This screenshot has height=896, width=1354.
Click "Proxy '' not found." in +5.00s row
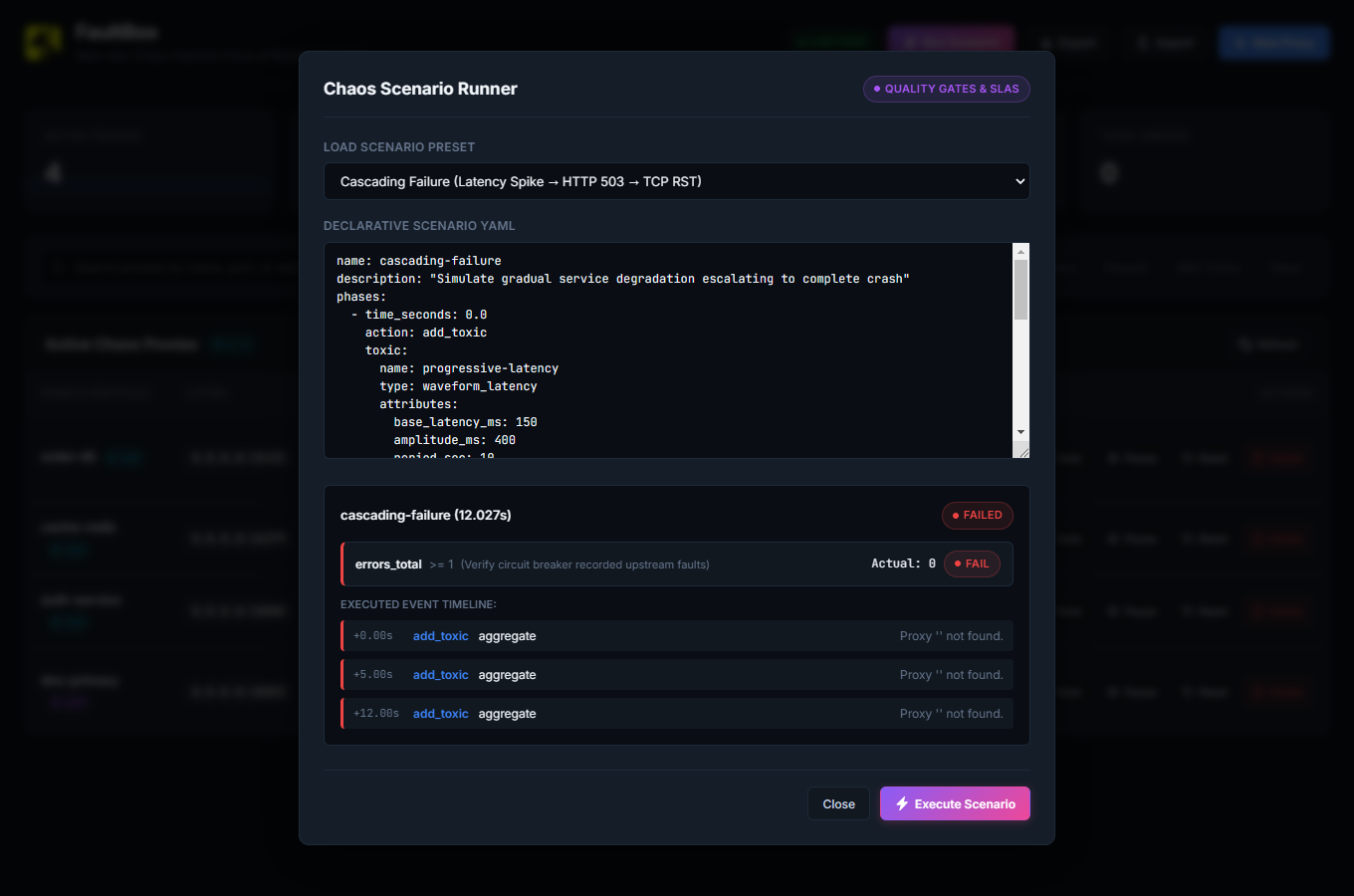point(952,675)
